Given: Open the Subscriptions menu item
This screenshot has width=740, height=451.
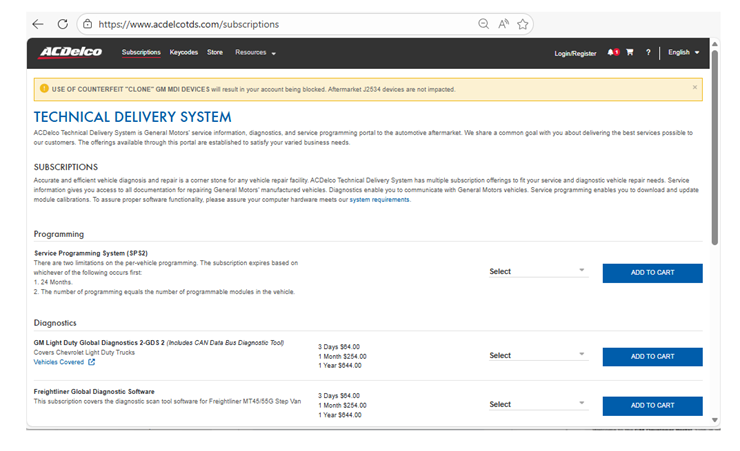Looking at the screenshot, I should [x=141, y=52].
